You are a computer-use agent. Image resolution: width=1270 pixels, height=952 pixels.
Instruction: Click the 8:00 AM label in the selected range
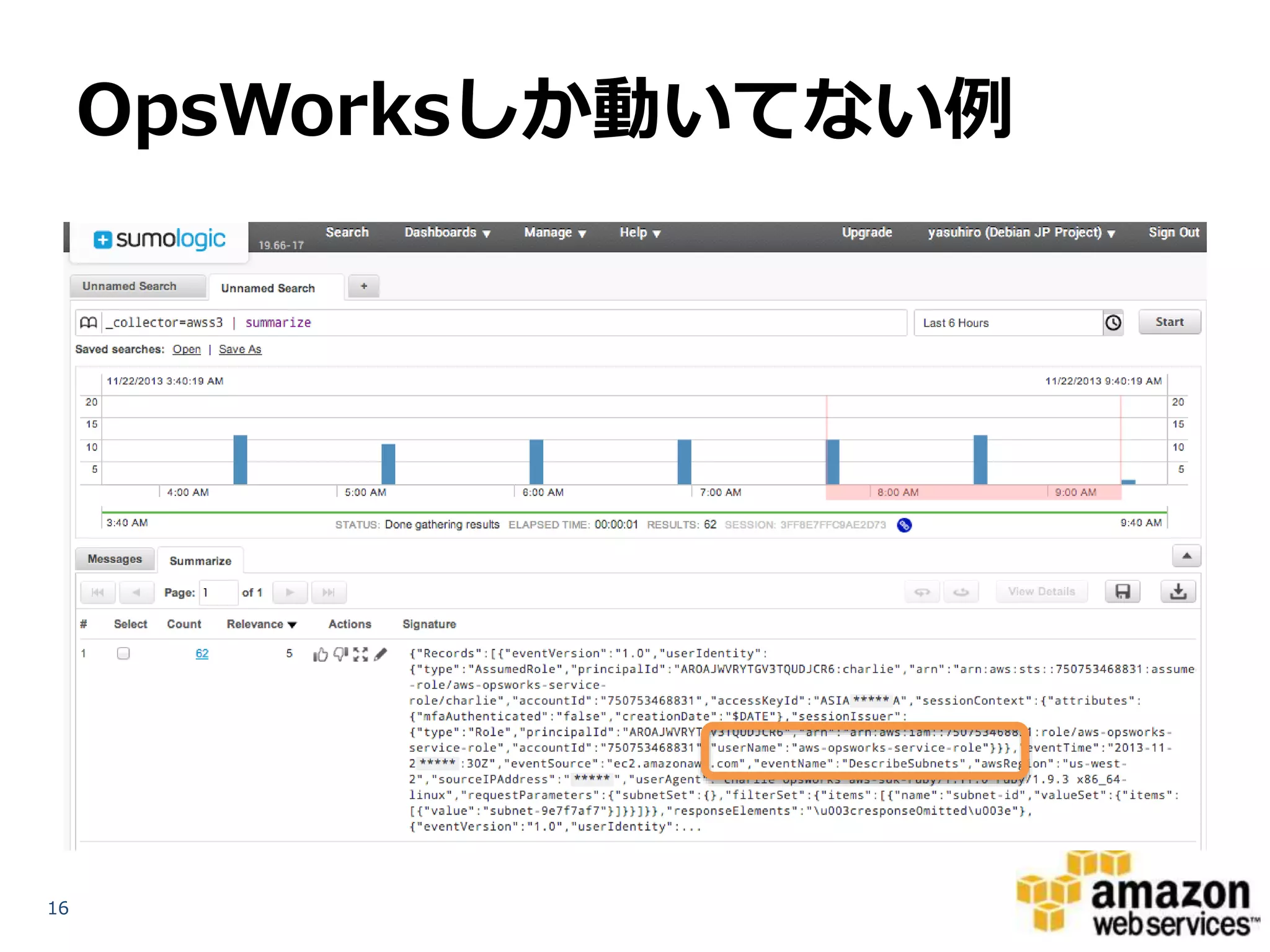tap(898, 493)
